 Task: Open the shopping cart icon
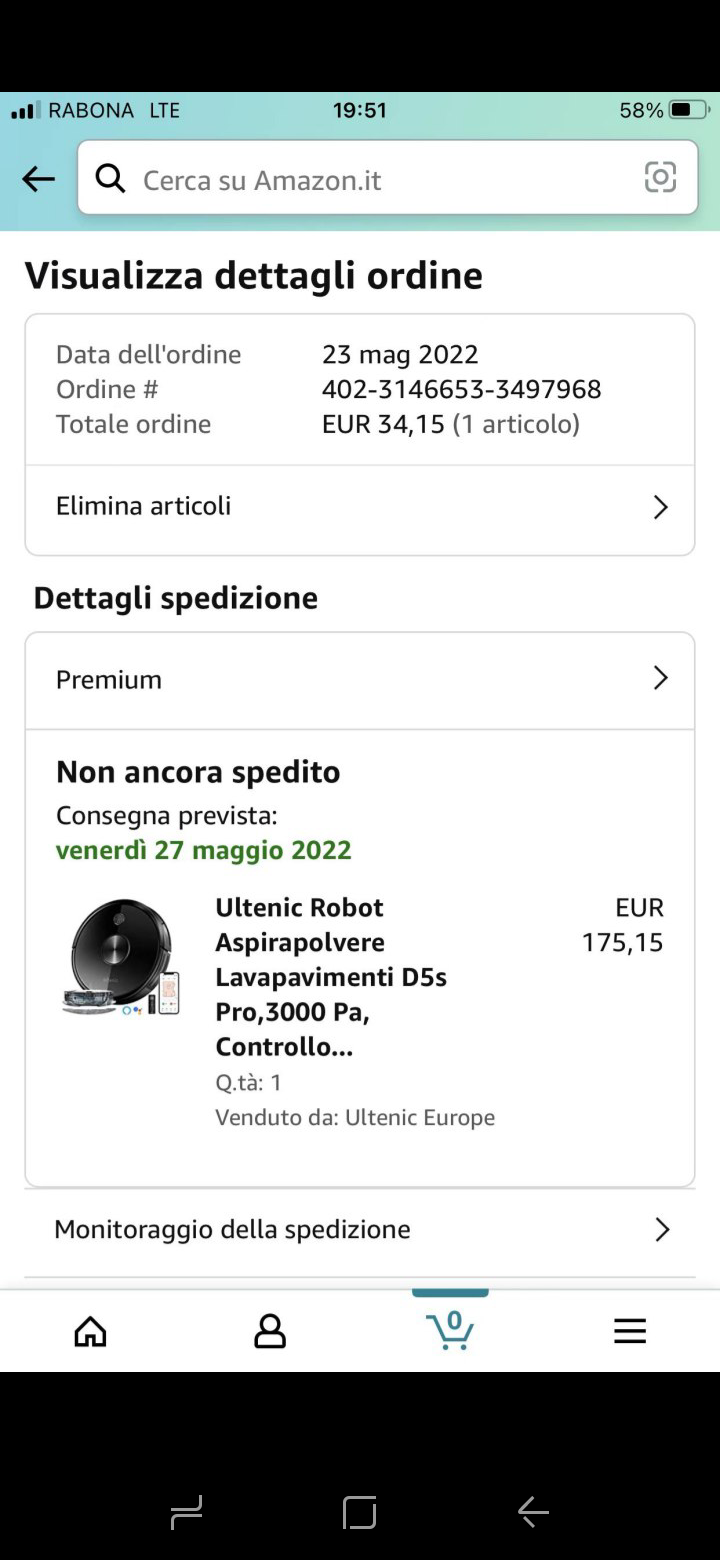pos(450,1329)
